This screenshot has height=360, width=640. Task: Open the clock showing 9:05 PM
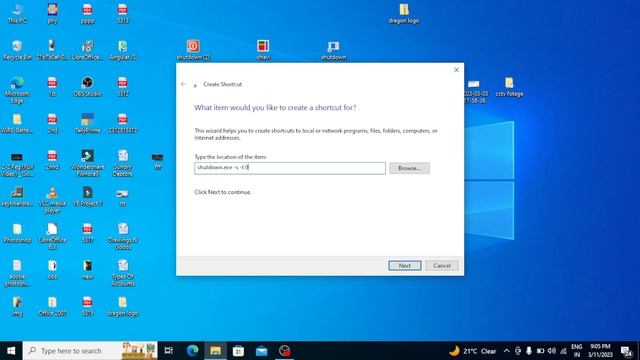pyautogui.click(x=600, y=351)
